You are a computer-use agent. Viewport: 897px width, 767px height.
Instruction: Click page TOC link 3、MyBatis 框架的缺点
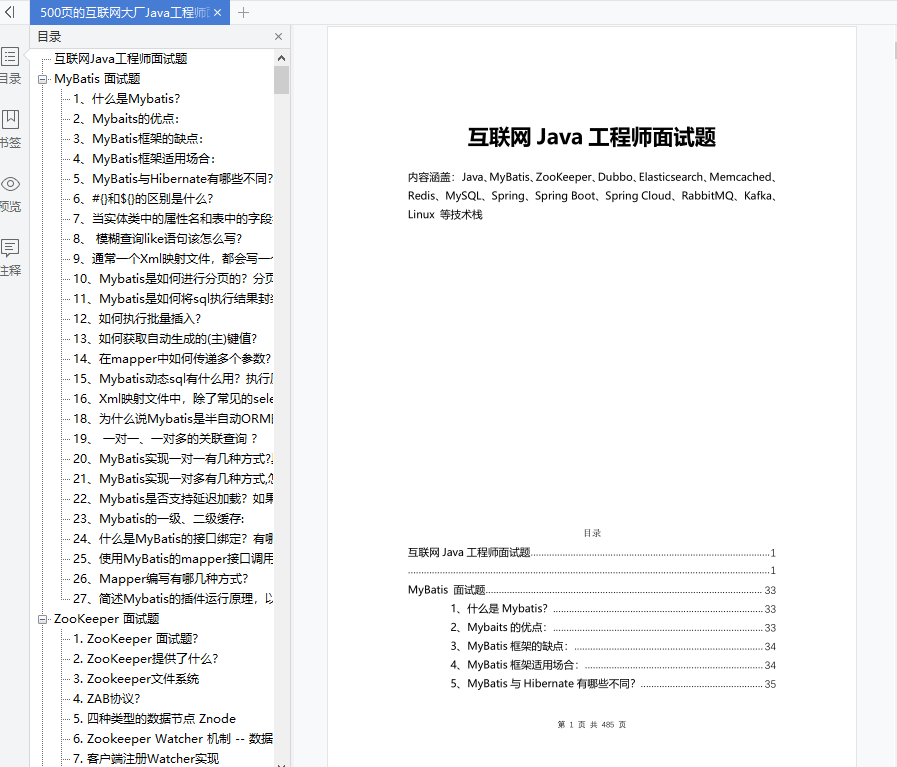point(613,647)
